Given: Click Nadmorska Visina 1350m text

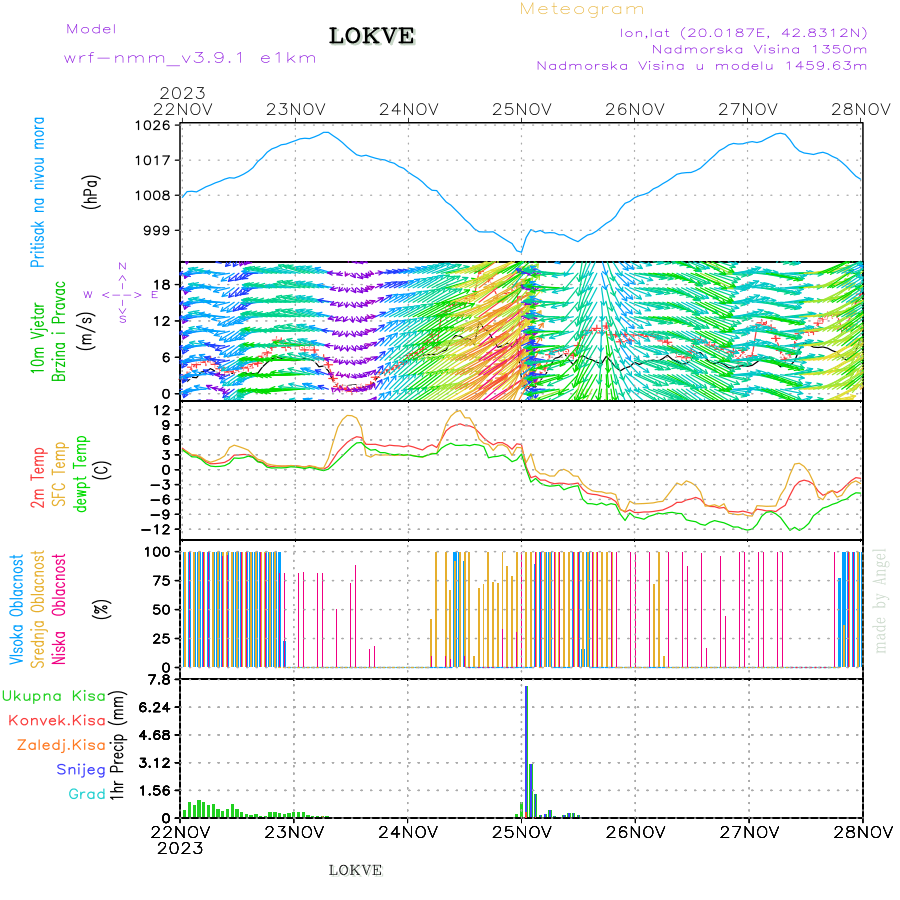Looking at the screenshot, I should pyautogui.click(x=759, y=49).
